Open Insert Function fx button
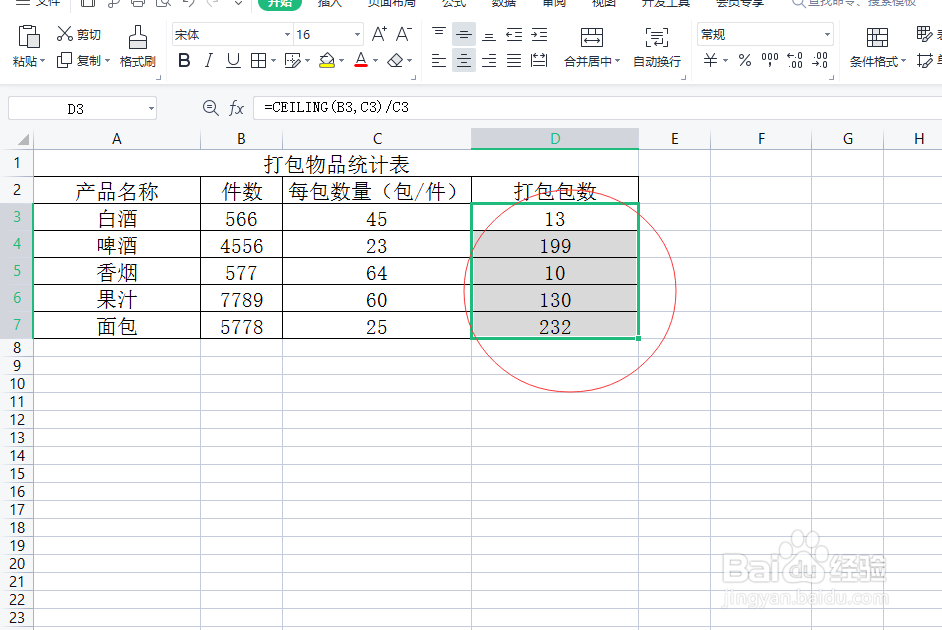 pos(236,108)
